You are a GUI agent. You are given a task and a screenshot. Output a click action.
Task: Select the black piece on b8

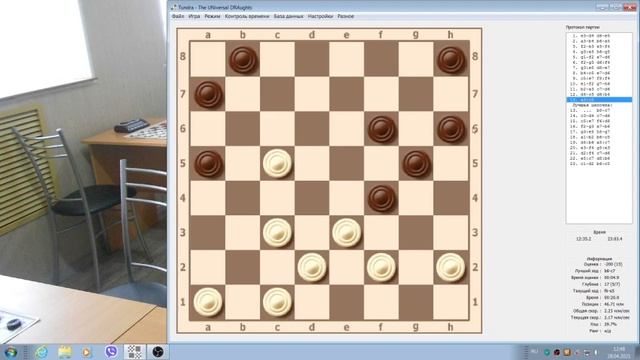pos(243,60)
